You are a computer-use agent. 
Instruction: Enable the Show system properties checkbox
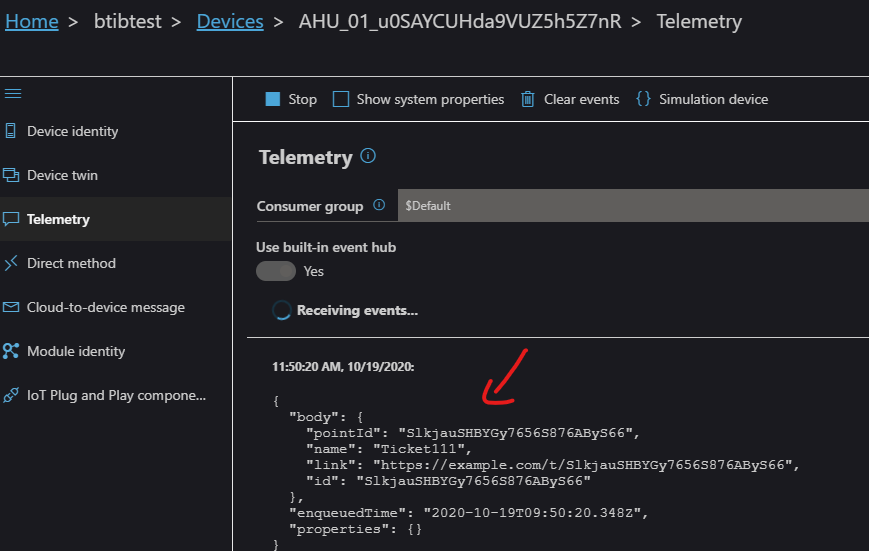click(x=341, y=99)
